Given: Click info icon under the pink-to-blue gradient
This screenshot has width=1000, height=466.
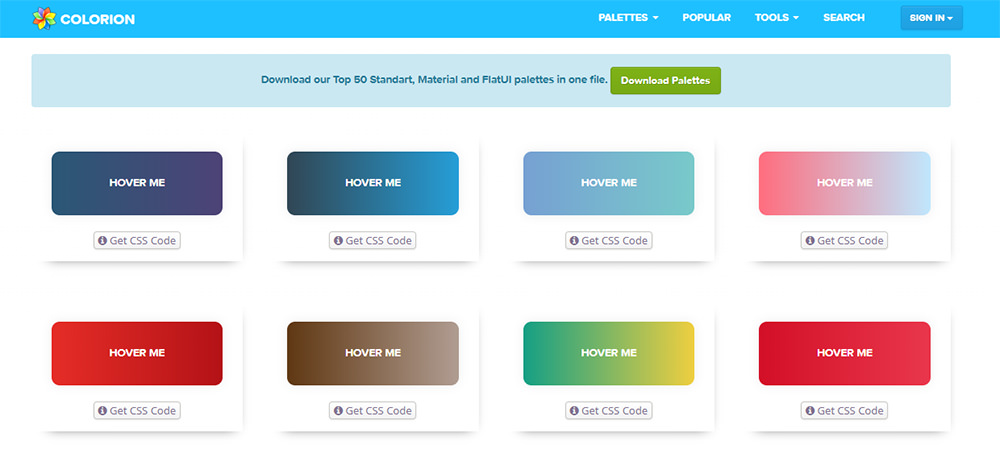Looking at the screenshot, I should coord(810,240).
